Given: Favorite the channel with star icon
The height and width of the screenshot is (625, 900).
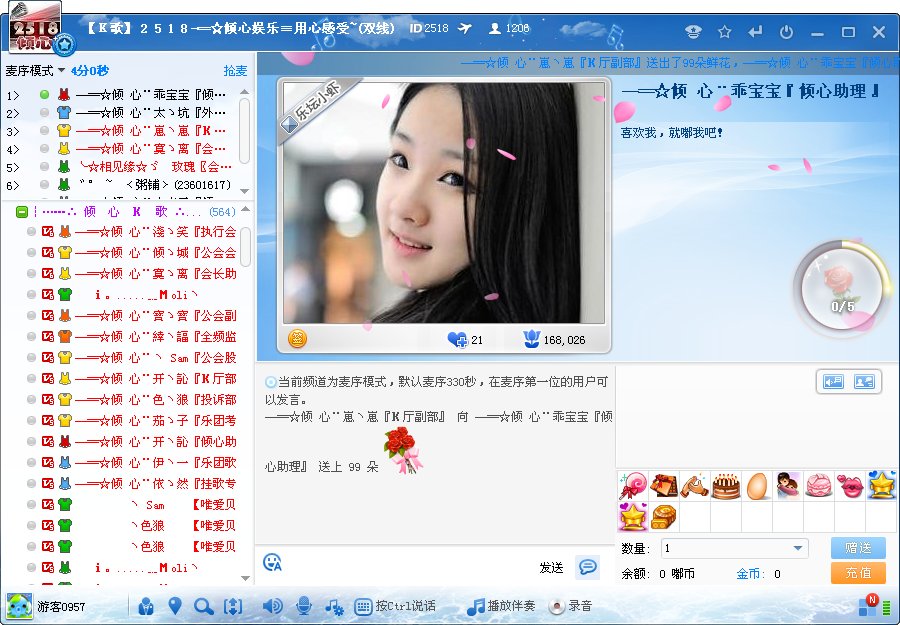Looking at the screenshot, I should click(x=725, y=32).
